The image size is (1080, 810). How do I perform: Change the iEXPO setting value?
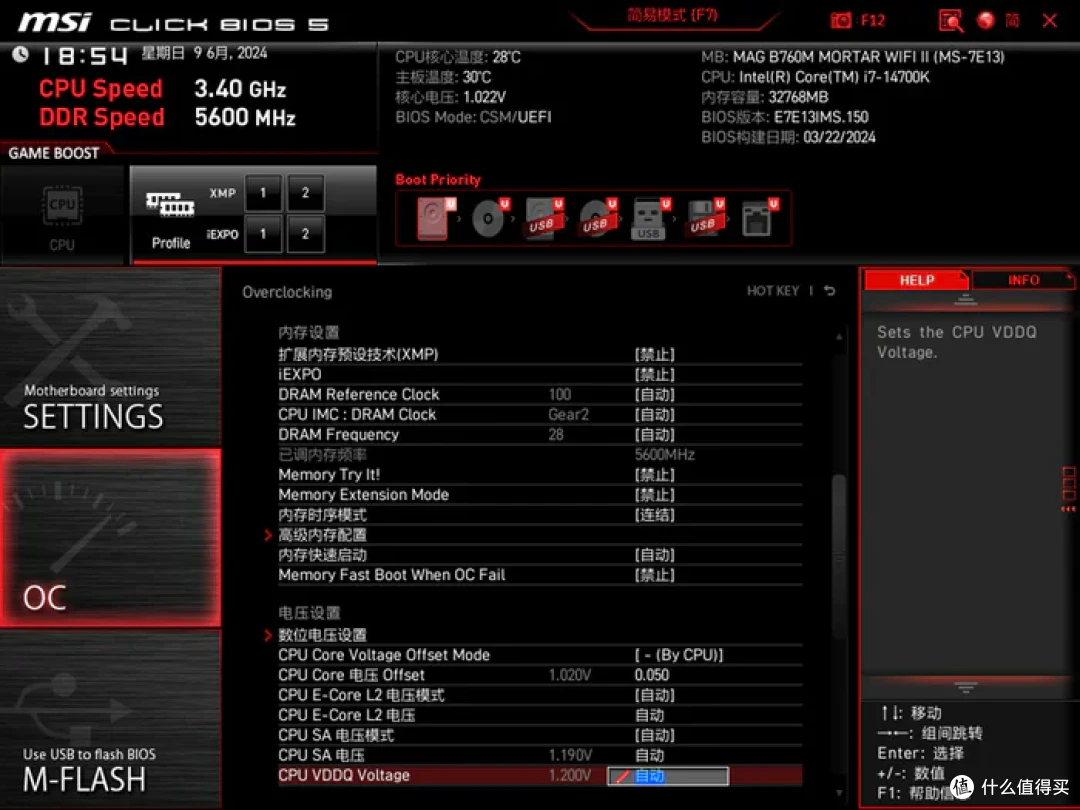(x=654, y=374)
